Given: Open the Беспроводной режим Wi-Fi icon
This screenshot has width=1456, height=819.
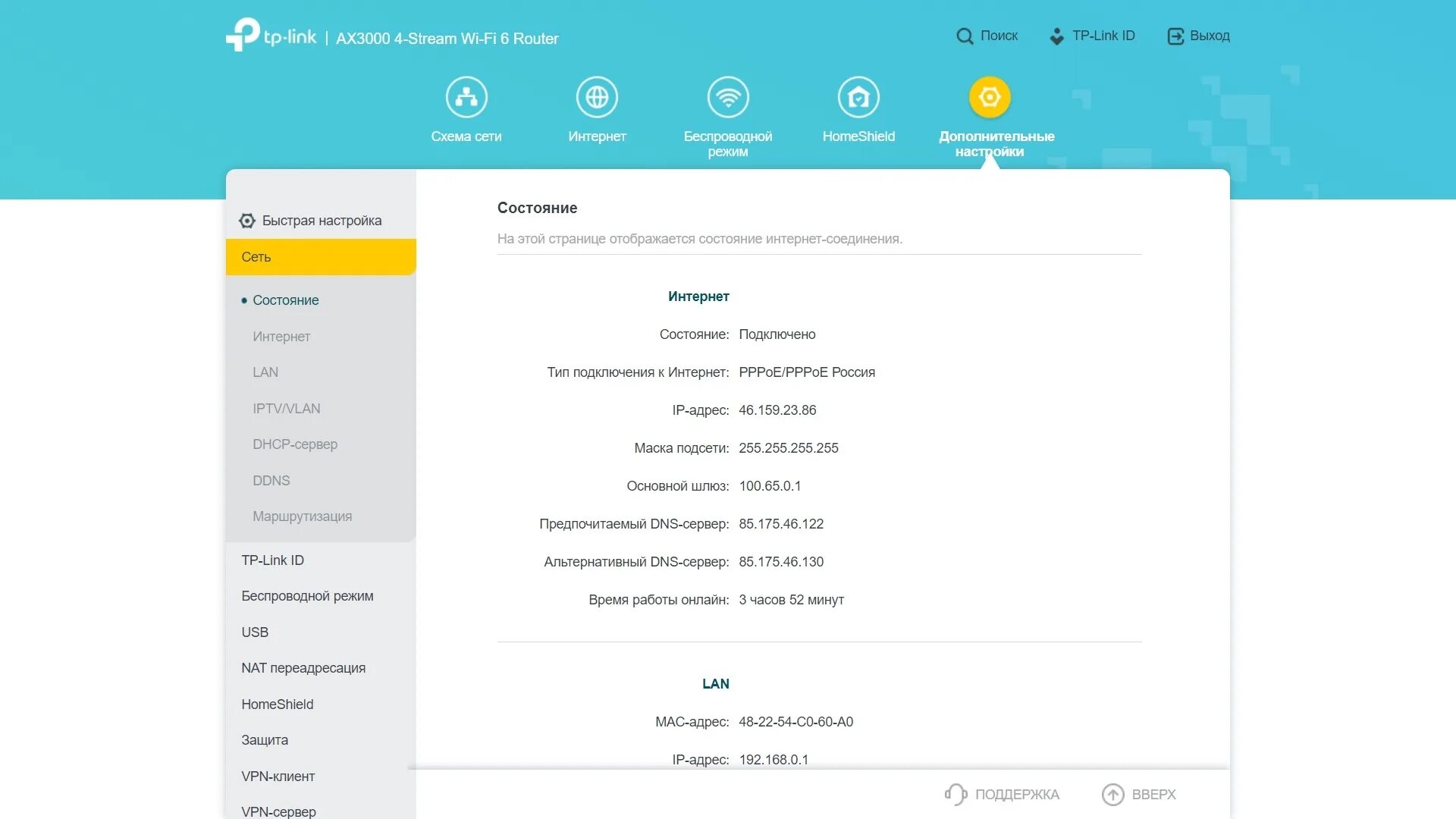Looking at the screenshot, I should click(728, 97).
